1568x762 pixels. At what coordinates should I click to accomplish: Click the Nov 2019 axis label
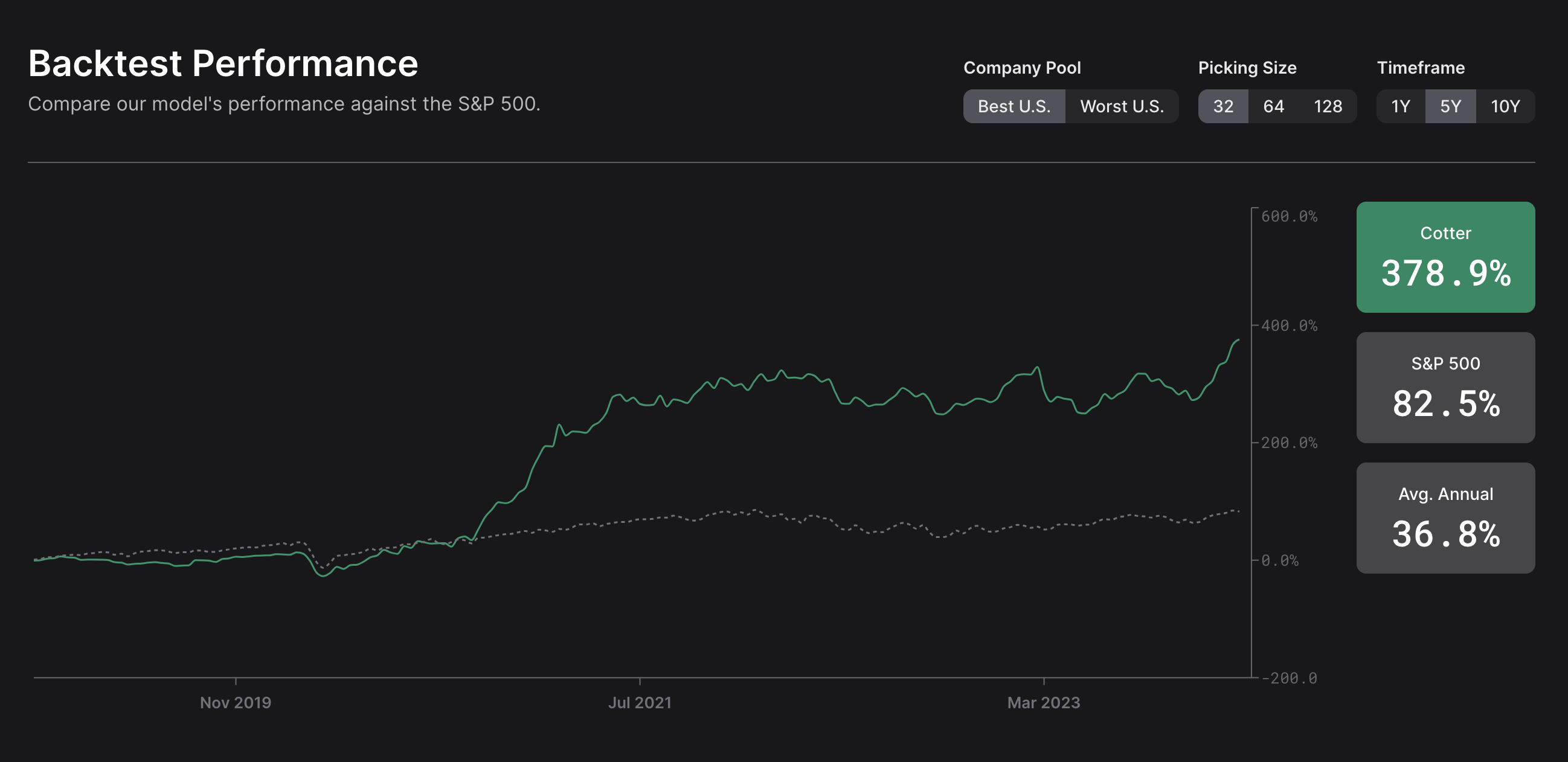(236, 702)
